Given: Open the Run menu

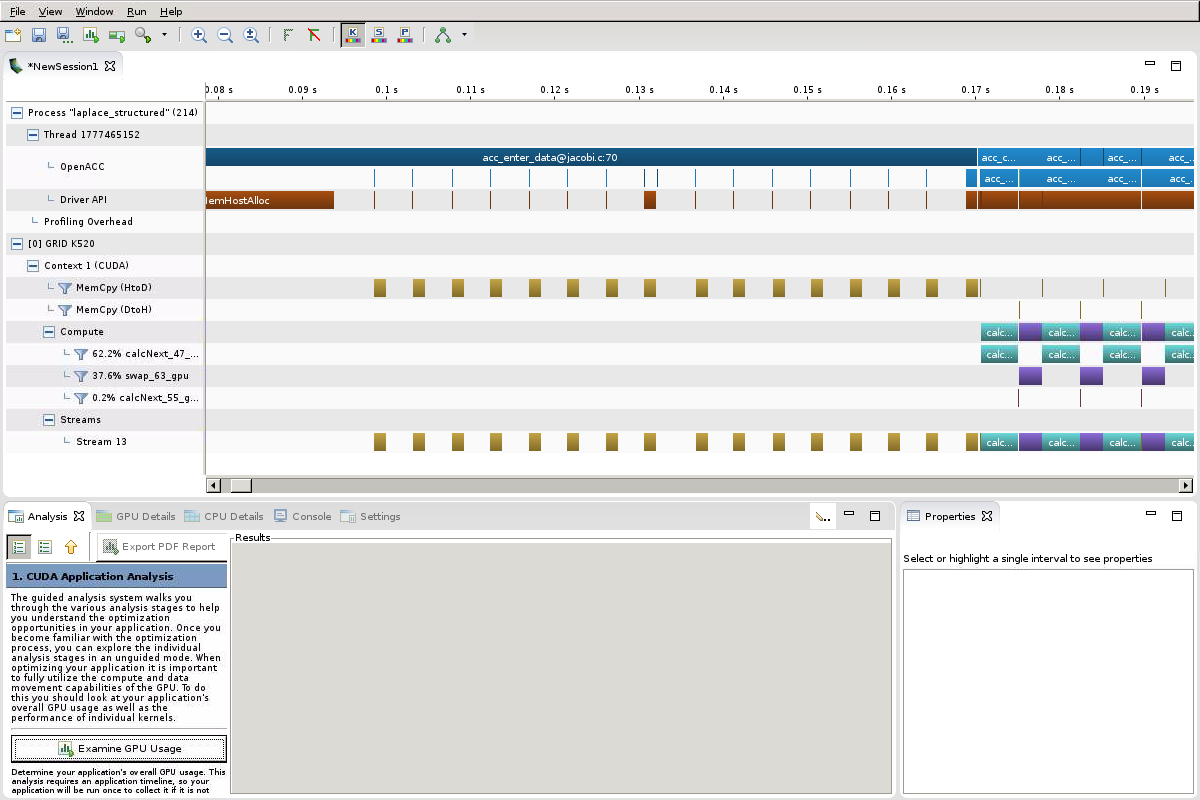Looking at the screenshot, I should tap(136, 11).
